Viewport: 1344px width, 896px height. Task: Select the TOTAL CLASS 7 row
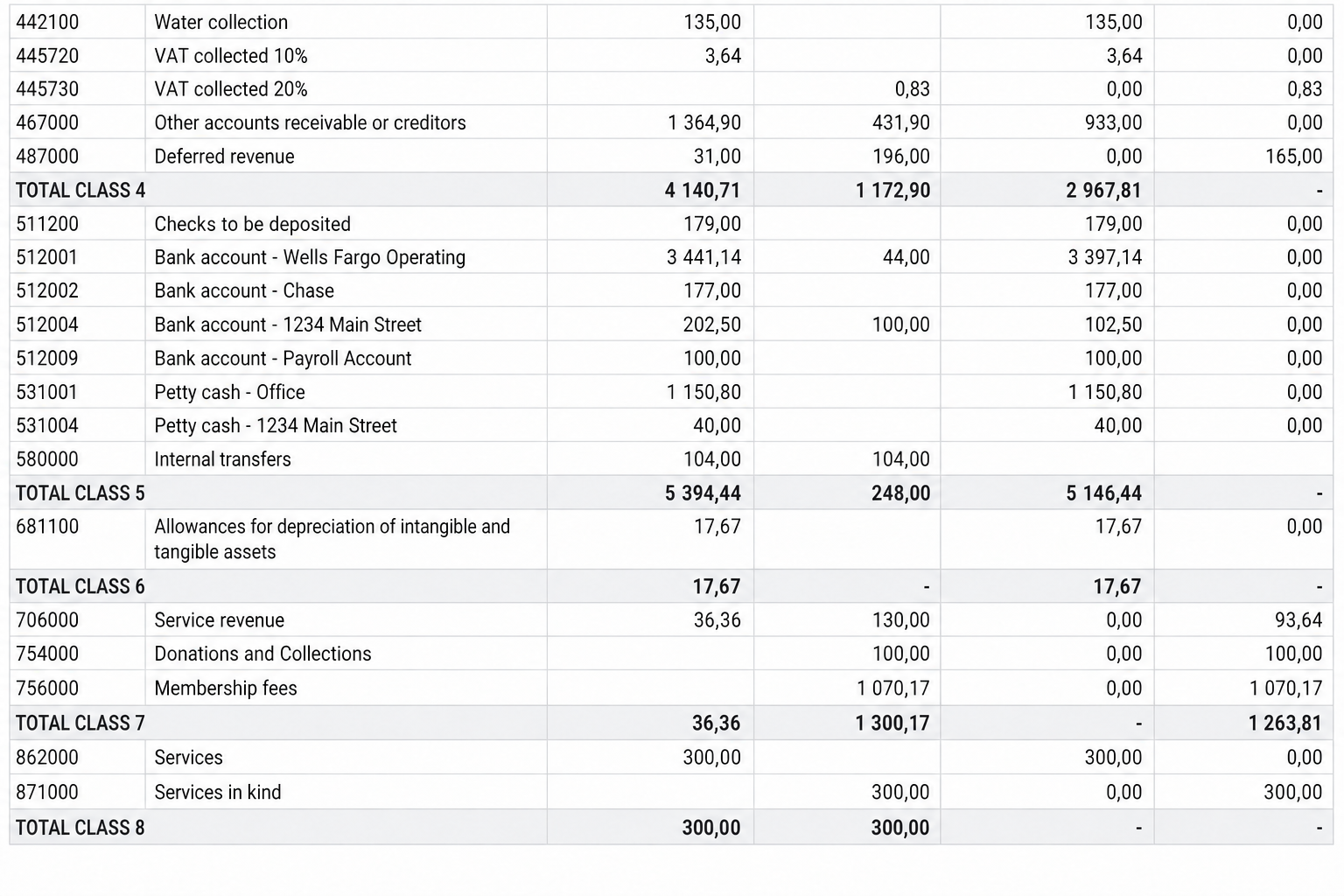pos(671,723)
